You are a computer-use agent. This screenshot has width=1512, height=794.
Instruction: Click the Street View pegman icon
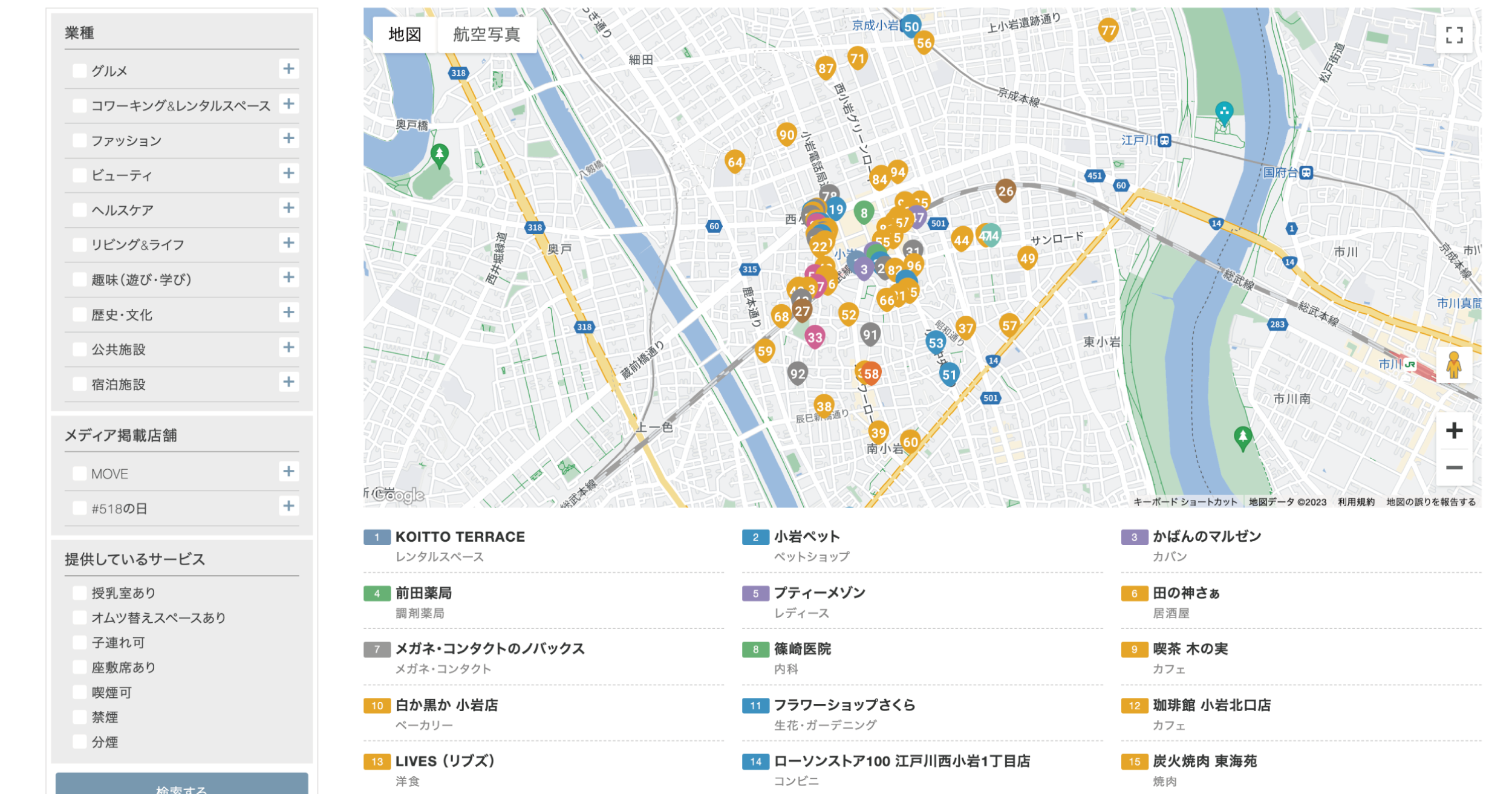click(x=1453, y=365)
